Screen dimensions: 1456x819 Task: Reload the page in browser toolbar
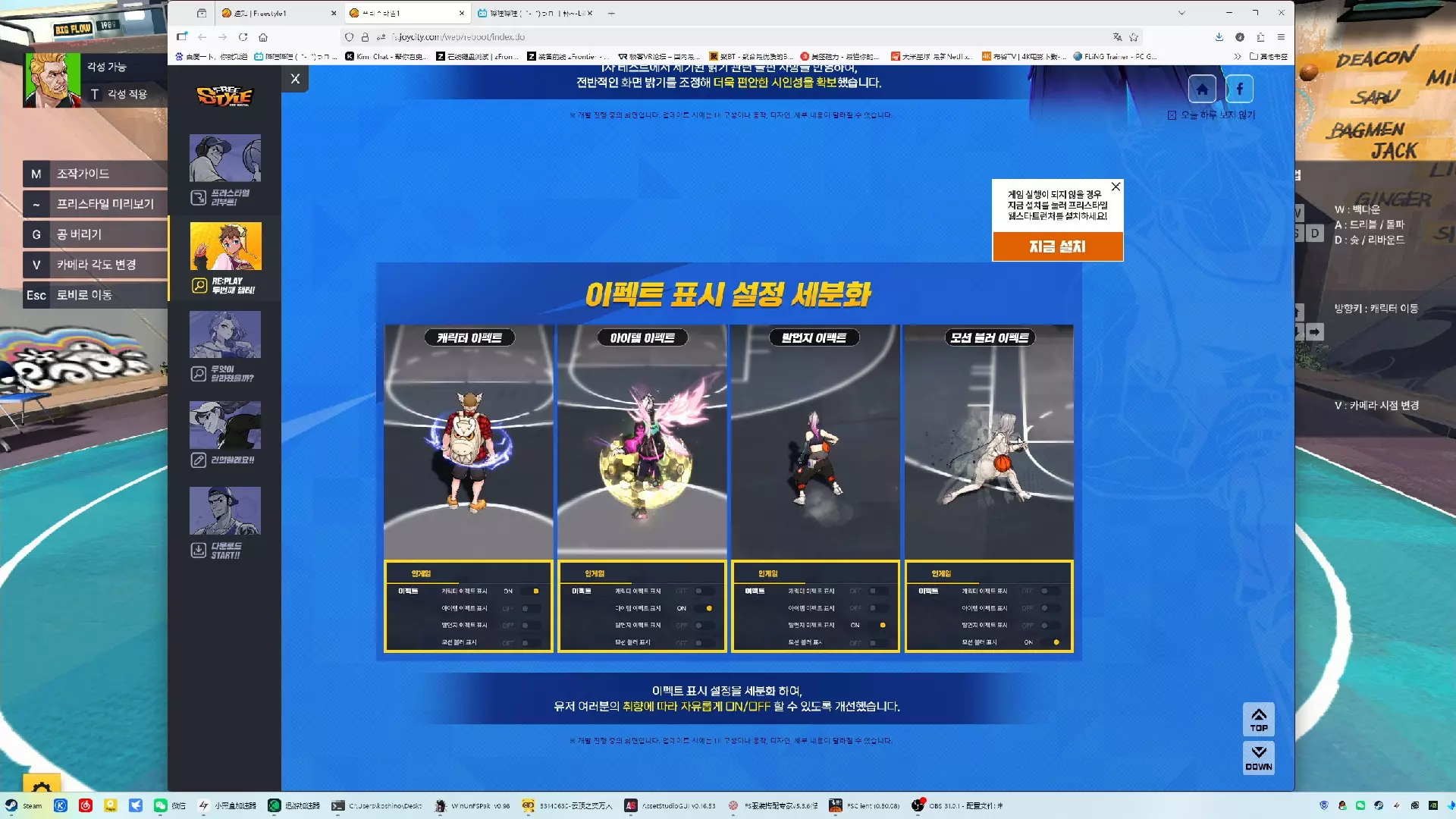pos(243,37)
